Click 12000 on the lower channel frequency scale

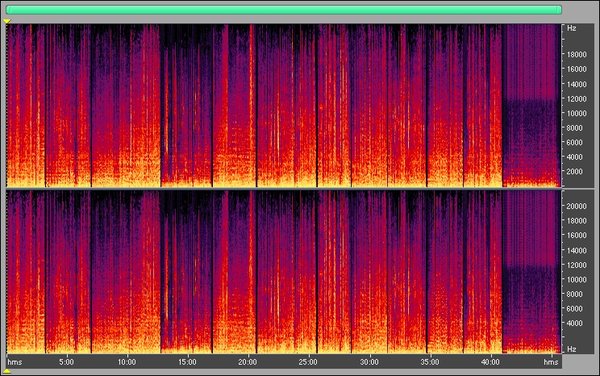pyautogui.click(x=577, y=265)
